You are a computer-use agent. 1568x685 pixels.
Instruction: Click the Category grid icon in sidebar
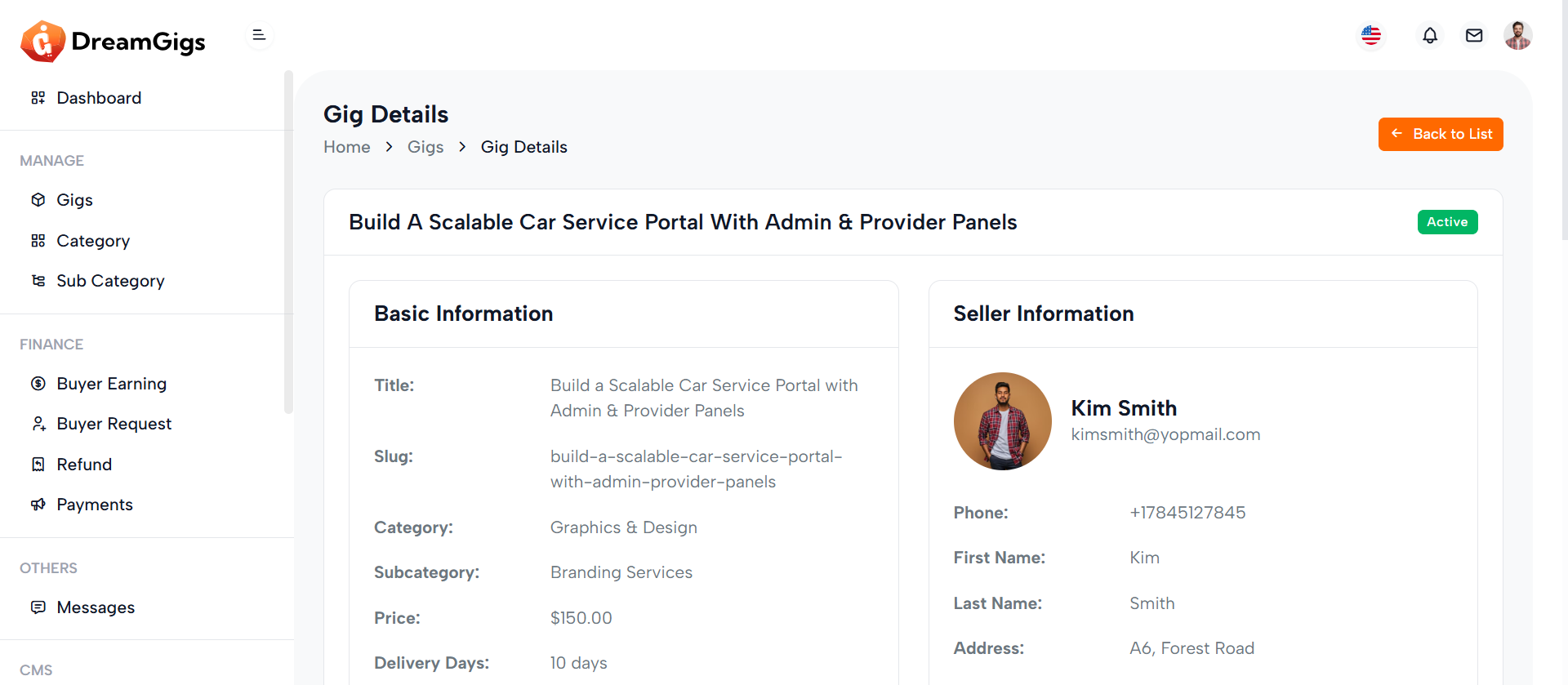pyautogui.click(x=38, y=241)
